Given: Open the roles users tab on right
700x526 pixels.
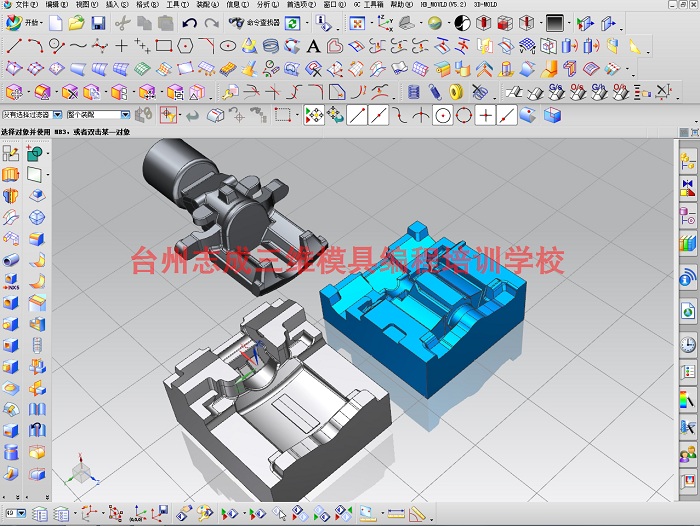Looking at the screenshot, I should coord(688,455).
